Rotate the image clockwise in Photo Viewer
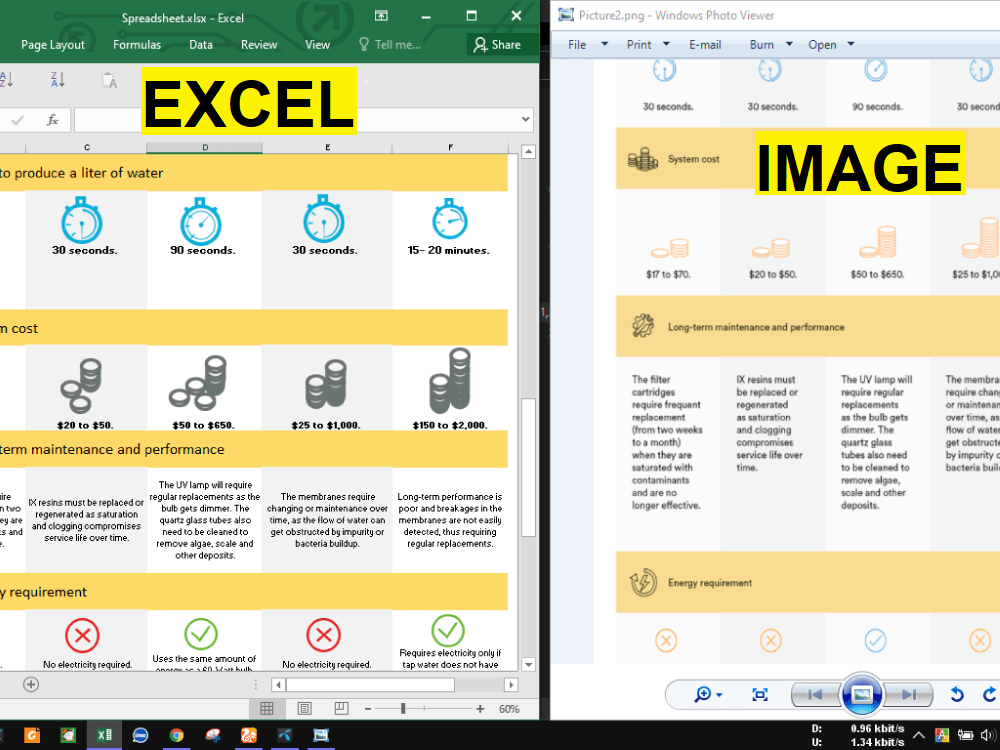 click(988, 693)
